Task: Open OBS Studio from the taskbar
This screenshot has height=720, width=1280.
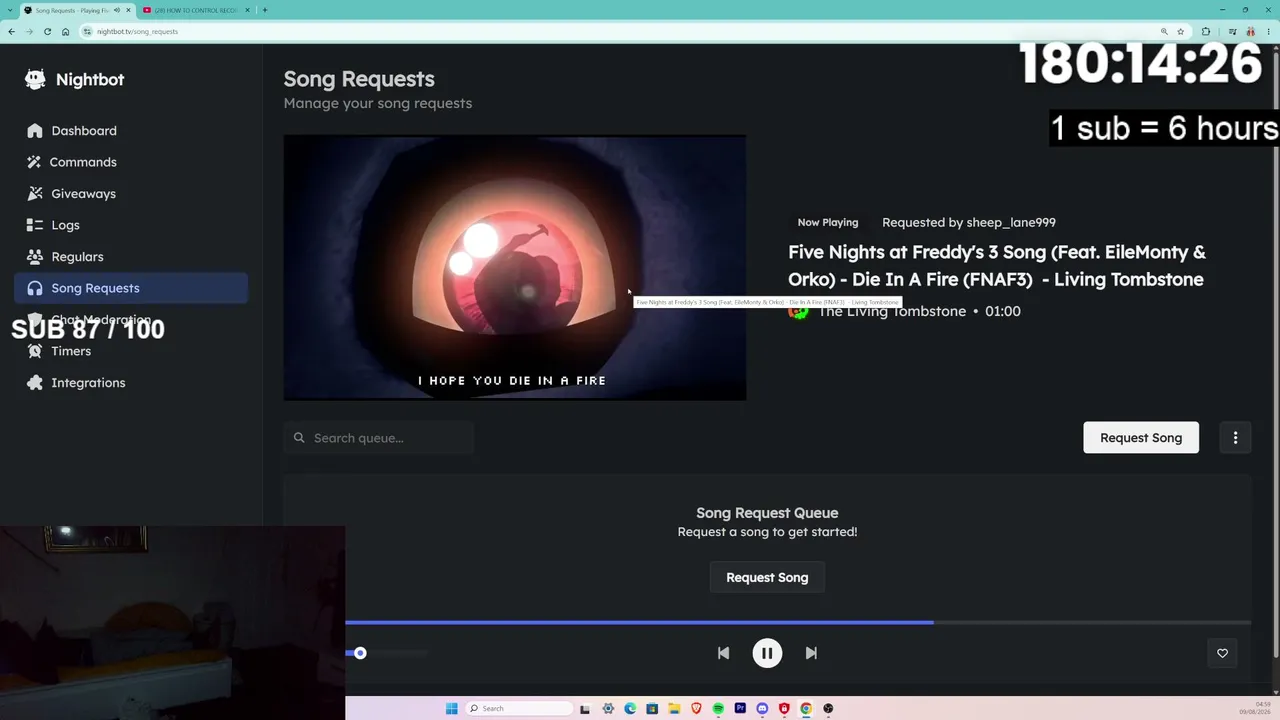Action: [x=828, y=709]
